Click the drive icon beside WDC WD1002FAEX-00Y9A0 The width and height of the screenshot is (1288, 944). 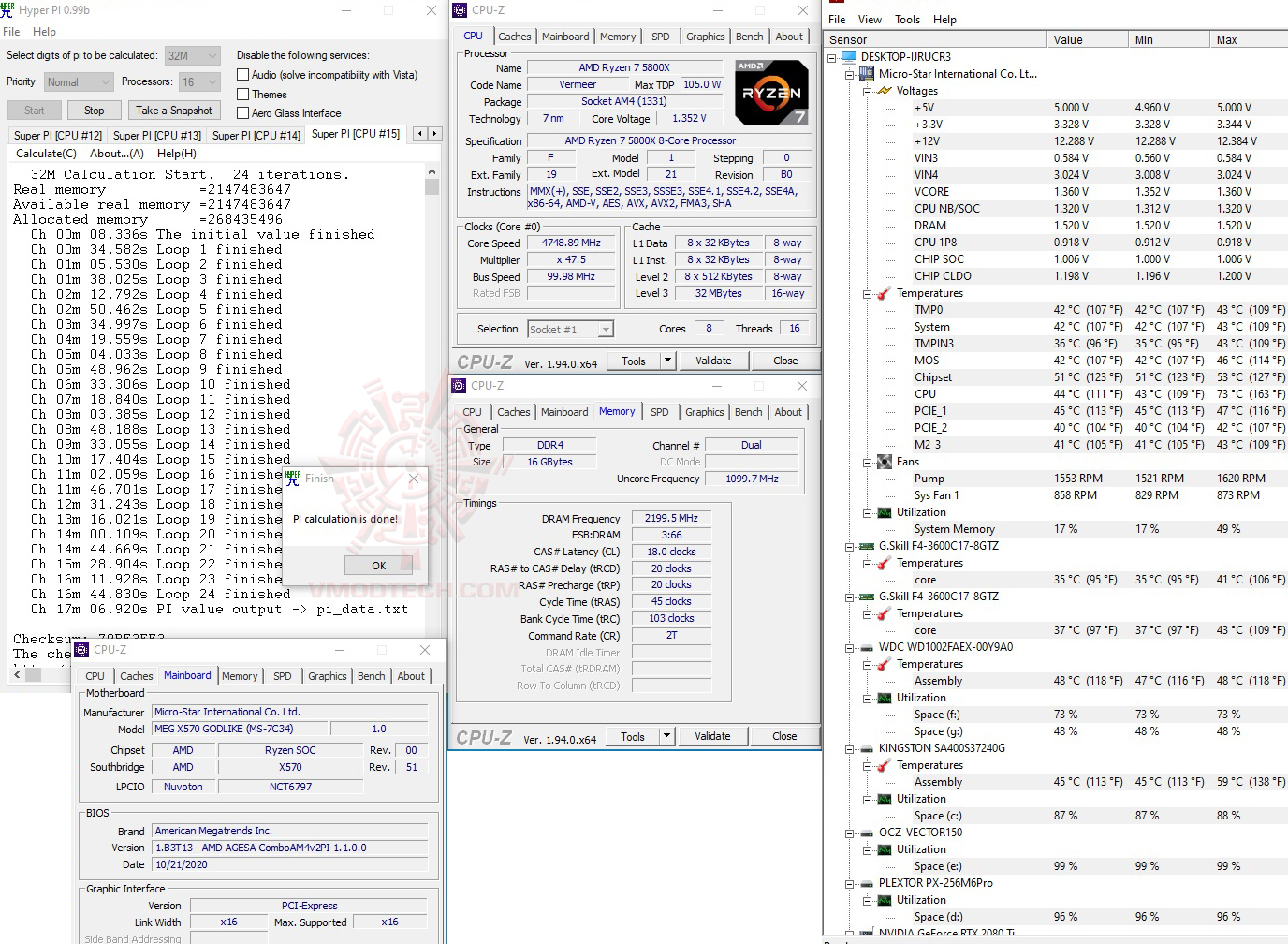tap(867, 647)
